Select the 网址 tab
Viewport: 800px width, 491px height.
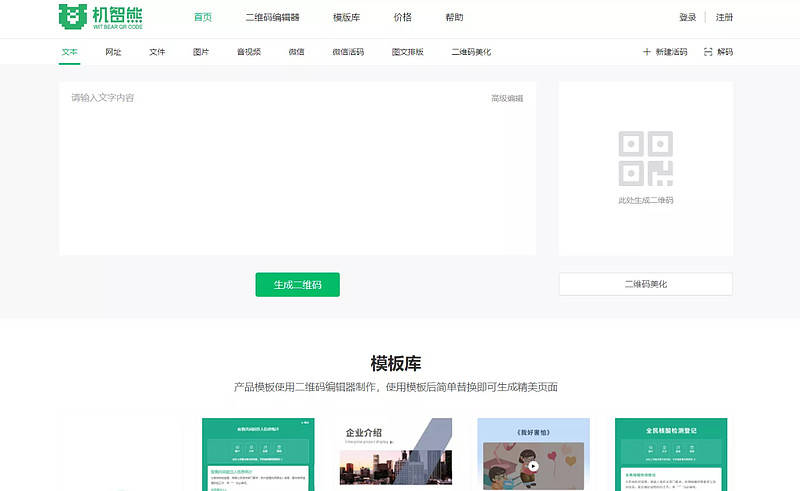(x=113, y=52)
